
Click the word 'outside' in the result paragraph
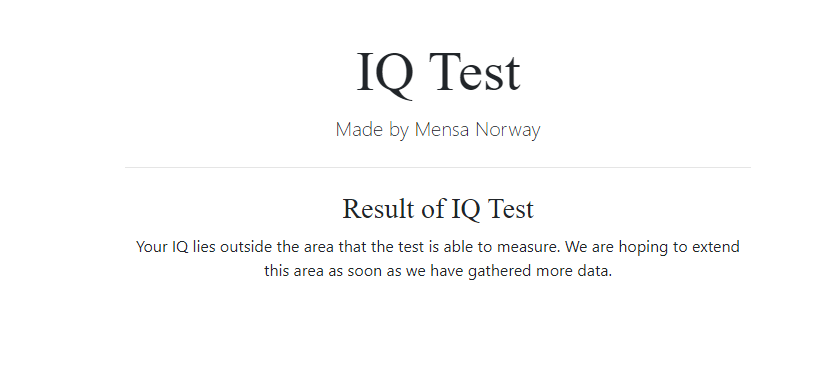coord(246,247)
